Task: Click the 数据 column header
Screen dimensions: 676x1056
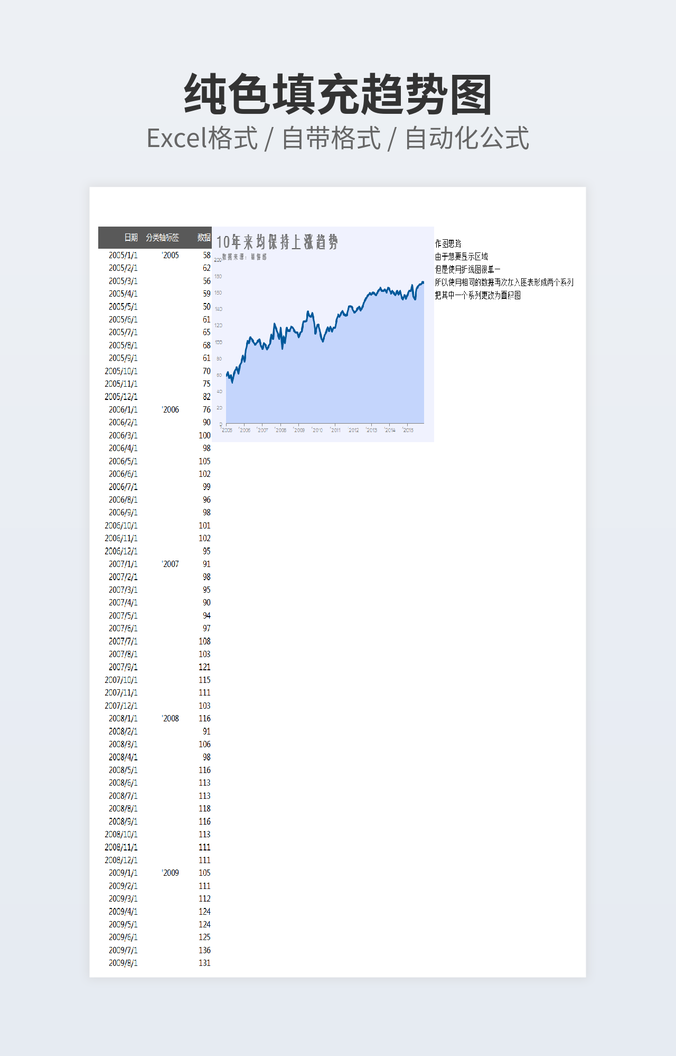Action: 204,238
